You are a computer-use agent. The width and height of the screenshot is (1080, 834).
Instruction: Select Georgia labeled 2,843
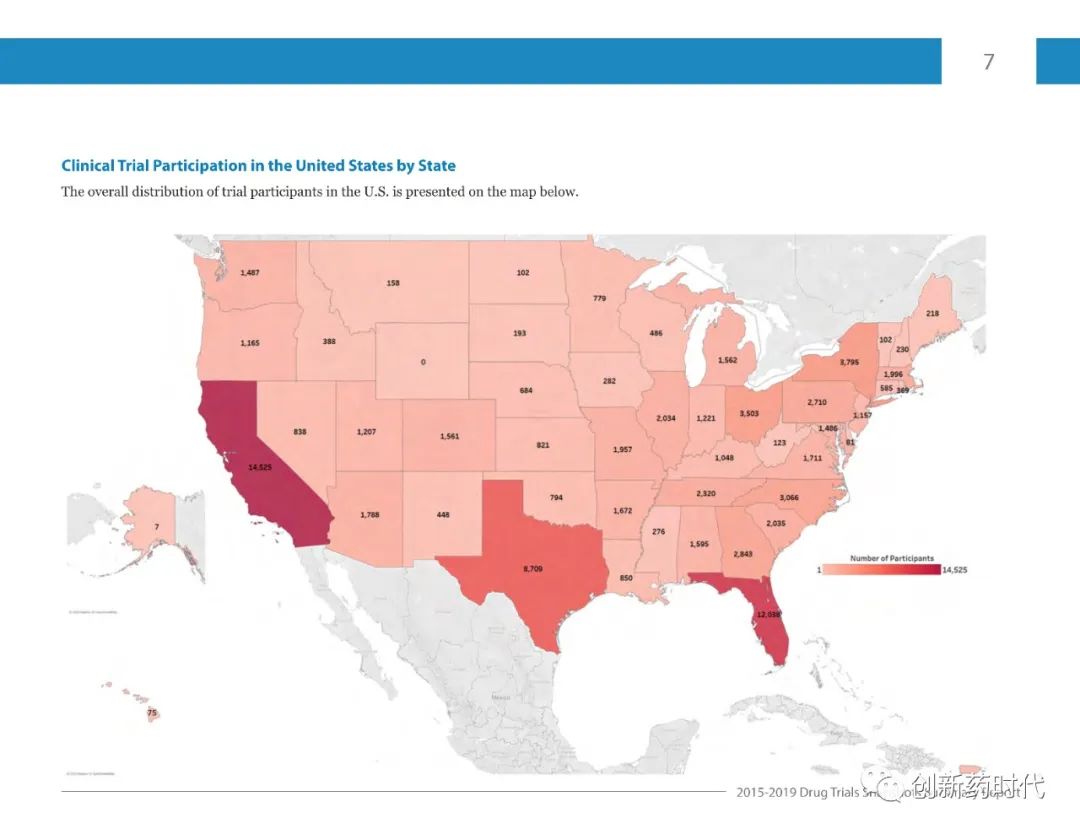[742, 554]
